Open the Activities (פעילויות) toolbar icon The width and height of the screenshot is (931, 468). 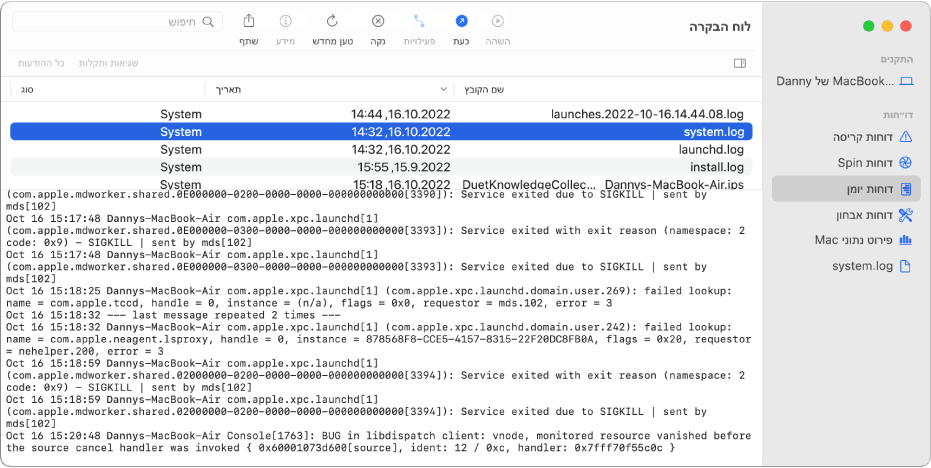point(419,21)
